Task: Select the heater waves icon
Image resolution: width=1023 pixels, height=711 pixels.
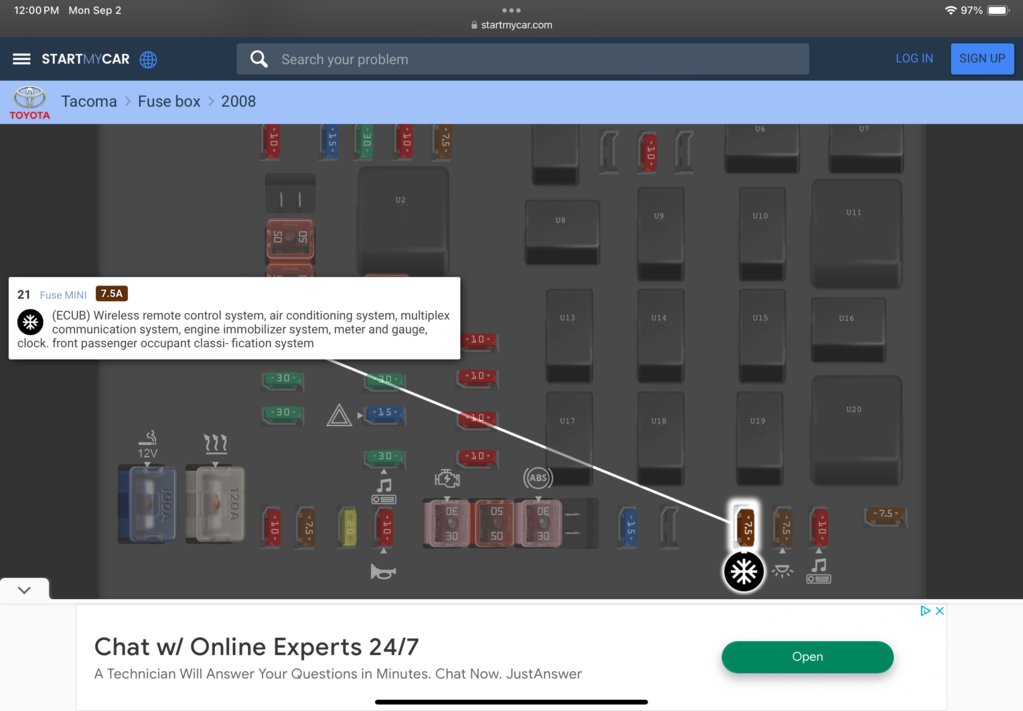Action: (x=215, y=444)
